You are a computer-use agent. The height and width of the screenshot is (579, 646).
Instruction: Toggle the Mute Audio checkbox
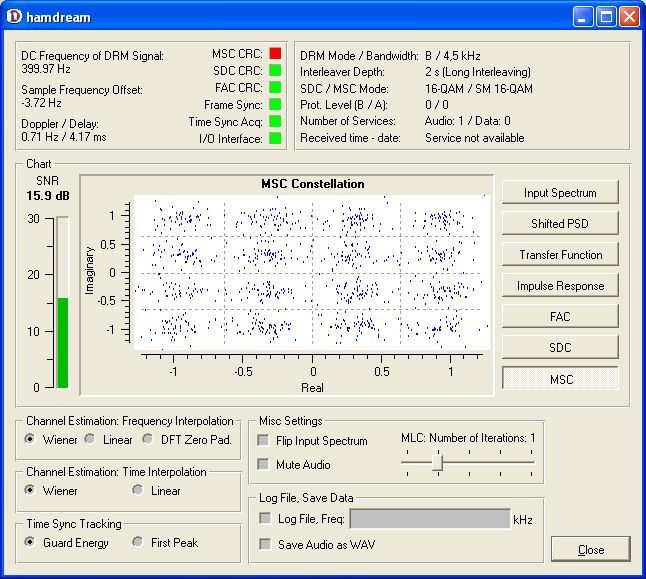[264, 464]
